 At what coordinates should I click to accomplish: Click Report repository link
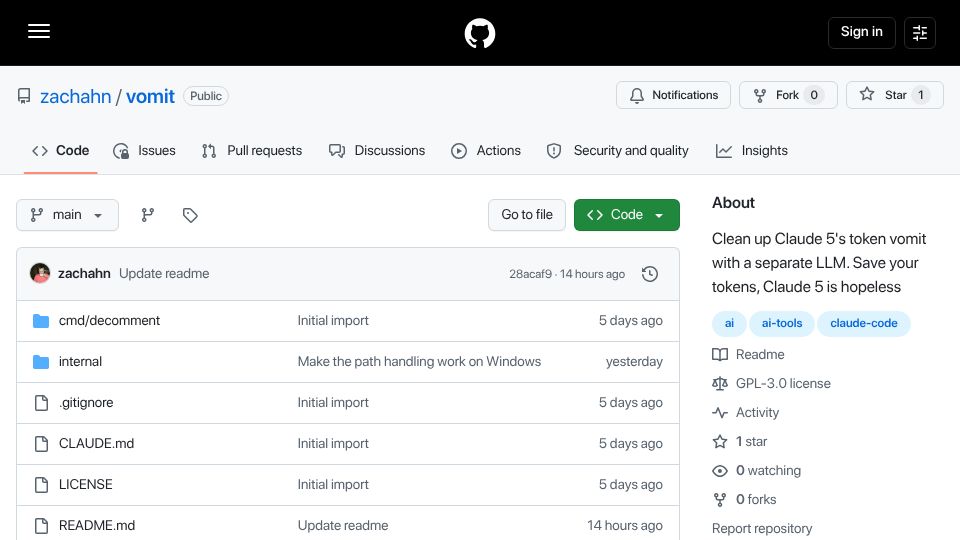tap(762, 528)
